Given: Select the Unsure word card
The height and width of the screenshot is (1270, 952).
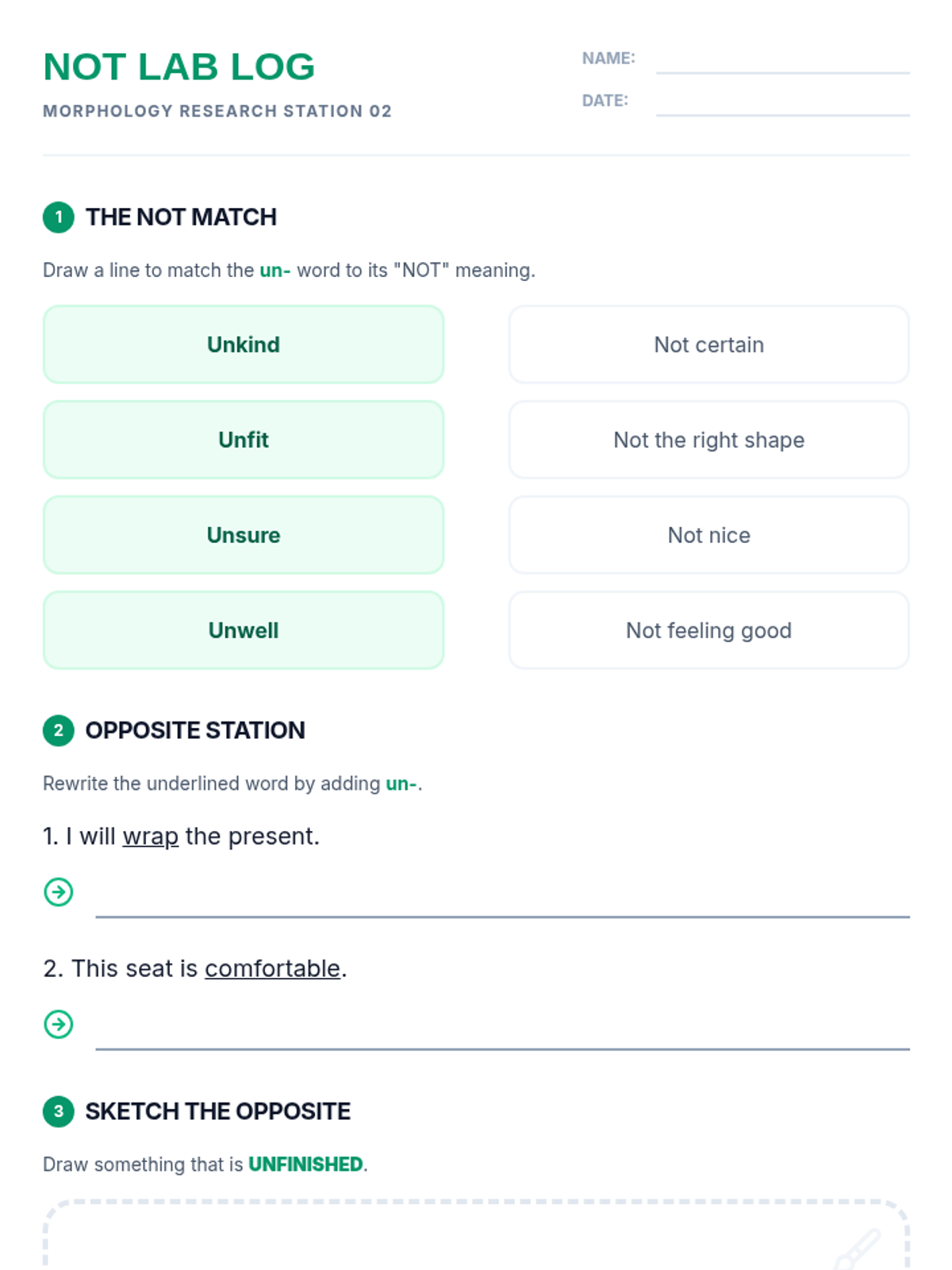Looking at the screenshot, I should coord(244,535).
